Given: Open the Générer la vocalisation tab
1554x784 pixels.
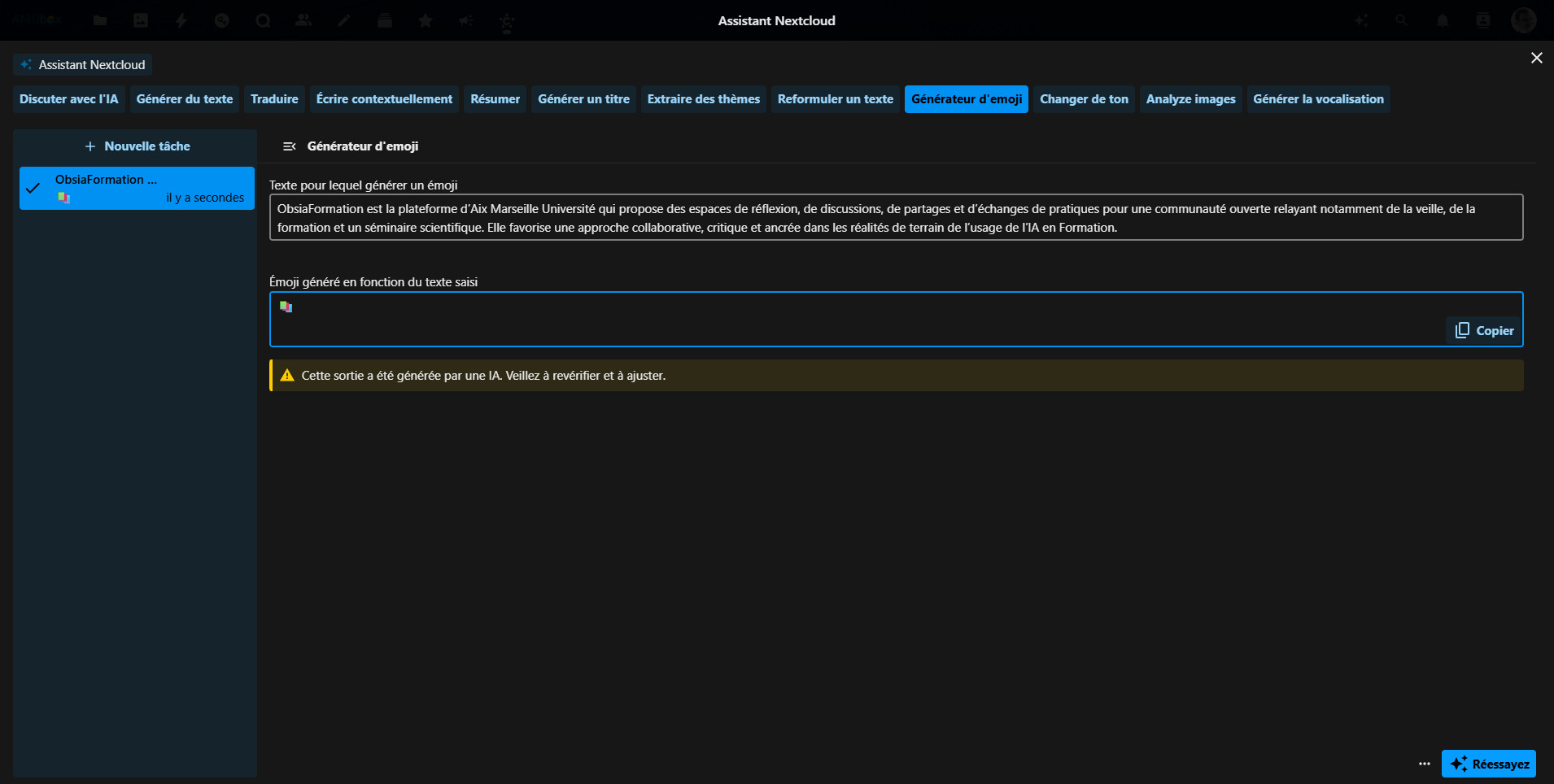Looking at the screenshot, I should pyautogui.click(x=1317, y=99).
